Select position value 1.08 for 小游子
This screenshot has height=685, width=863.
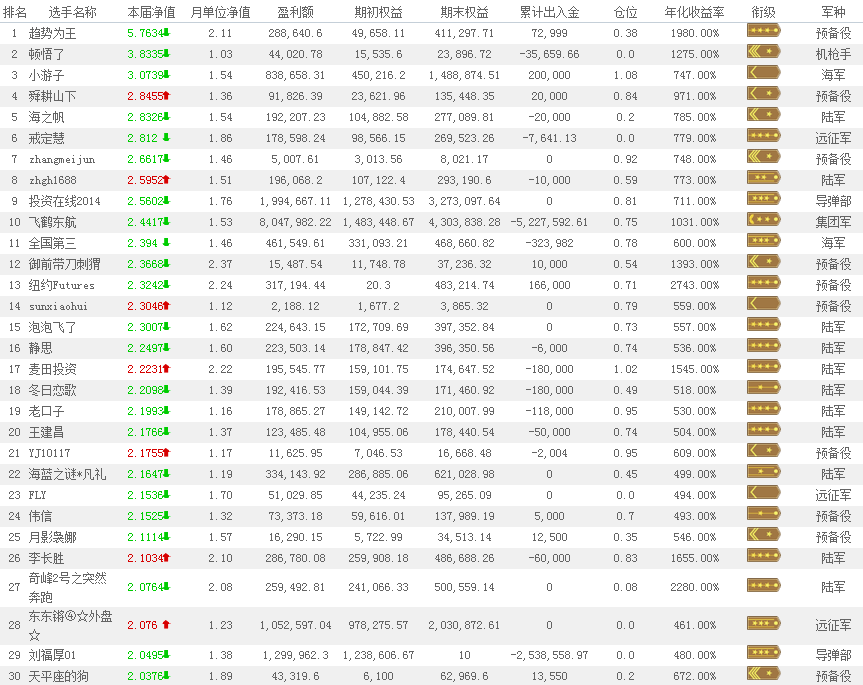coord(625,75)
